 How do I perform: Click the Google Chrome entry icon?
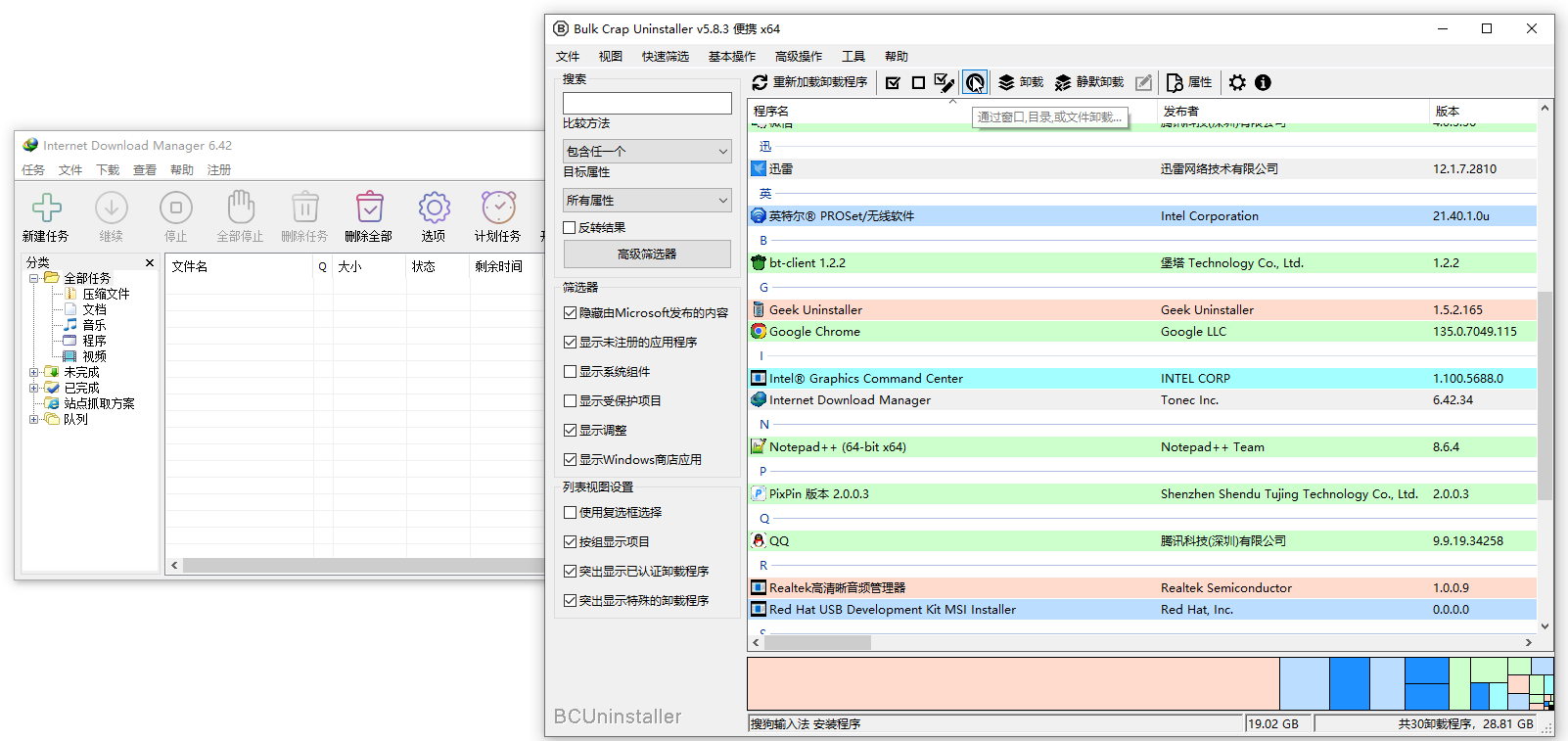758,331
